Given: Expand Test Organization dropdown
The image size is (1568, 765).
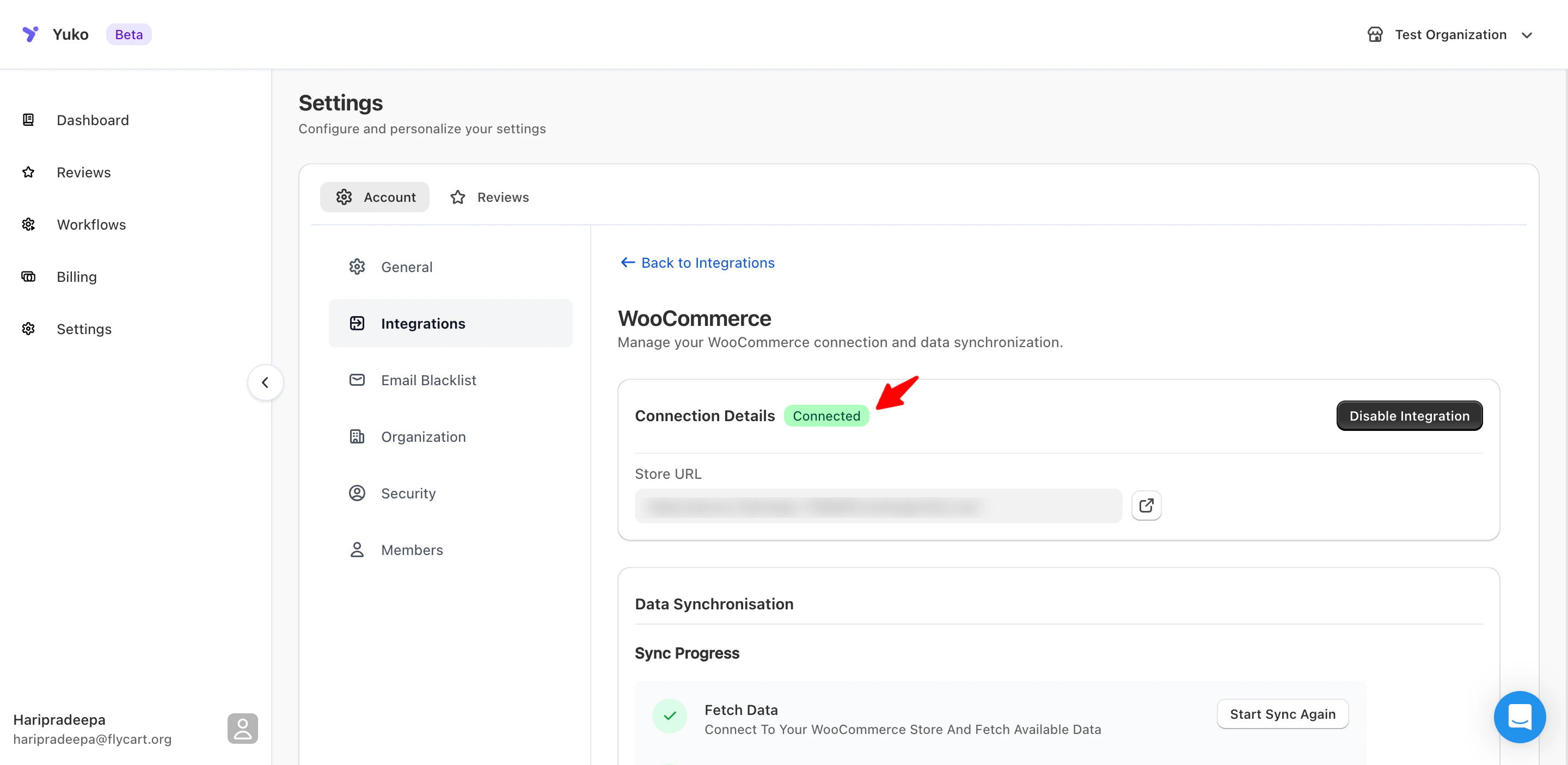Looking at the screenshot, I should [1450, 35].
